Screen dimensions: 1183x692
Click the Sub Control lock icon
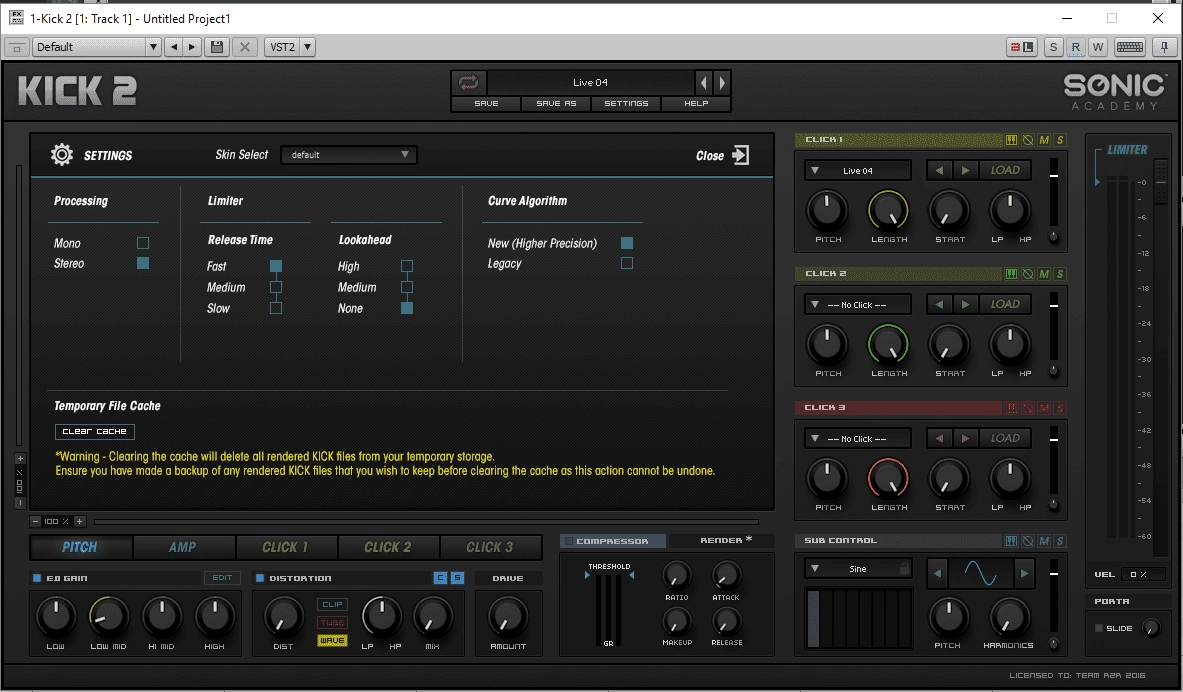(x=904, y=568)
